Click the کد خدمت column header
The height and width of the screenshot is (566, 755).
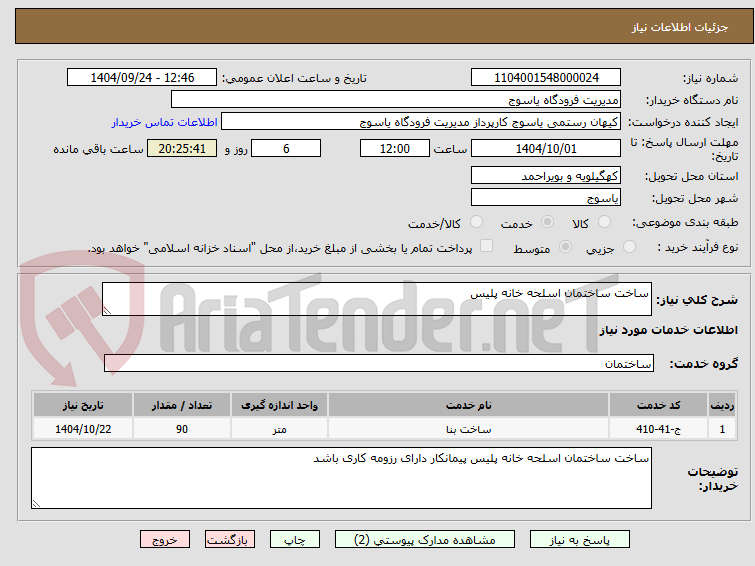658,405
